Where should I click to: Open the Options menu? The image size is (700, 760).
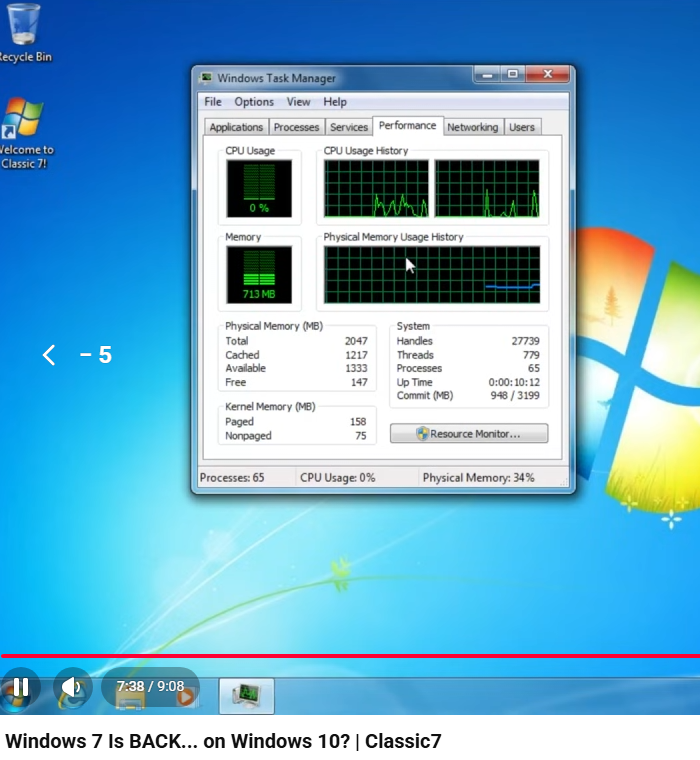tap(254, 102)
